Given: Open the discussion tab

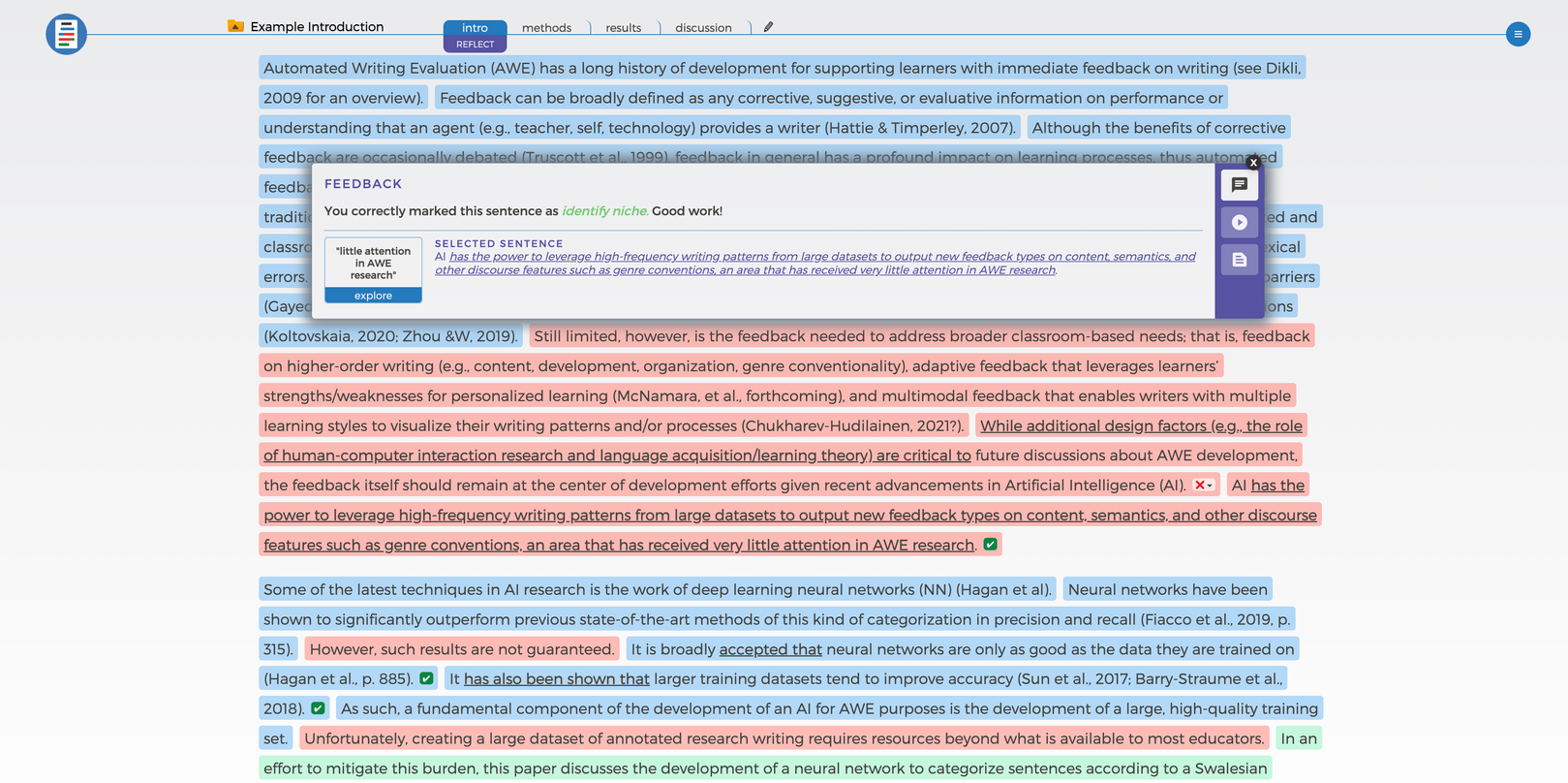Looking at the screenshot, I should pyautogui.click(x=703, y=28).
